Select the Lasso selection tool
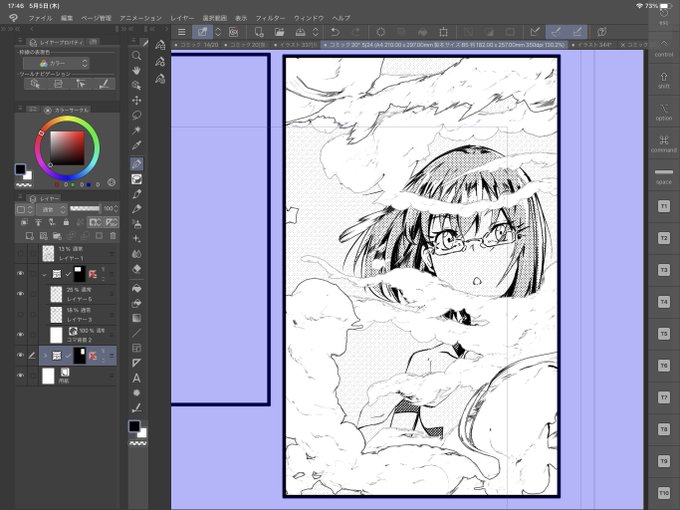Viewport: 680px width, 510px height. tap(137, 115)
